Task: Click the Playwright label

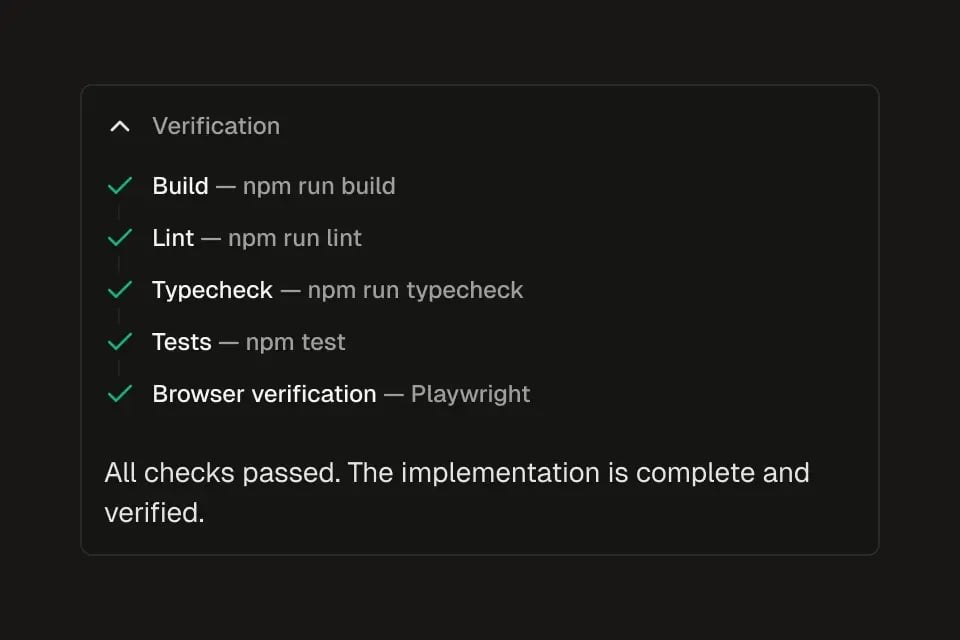Action: 471,393
